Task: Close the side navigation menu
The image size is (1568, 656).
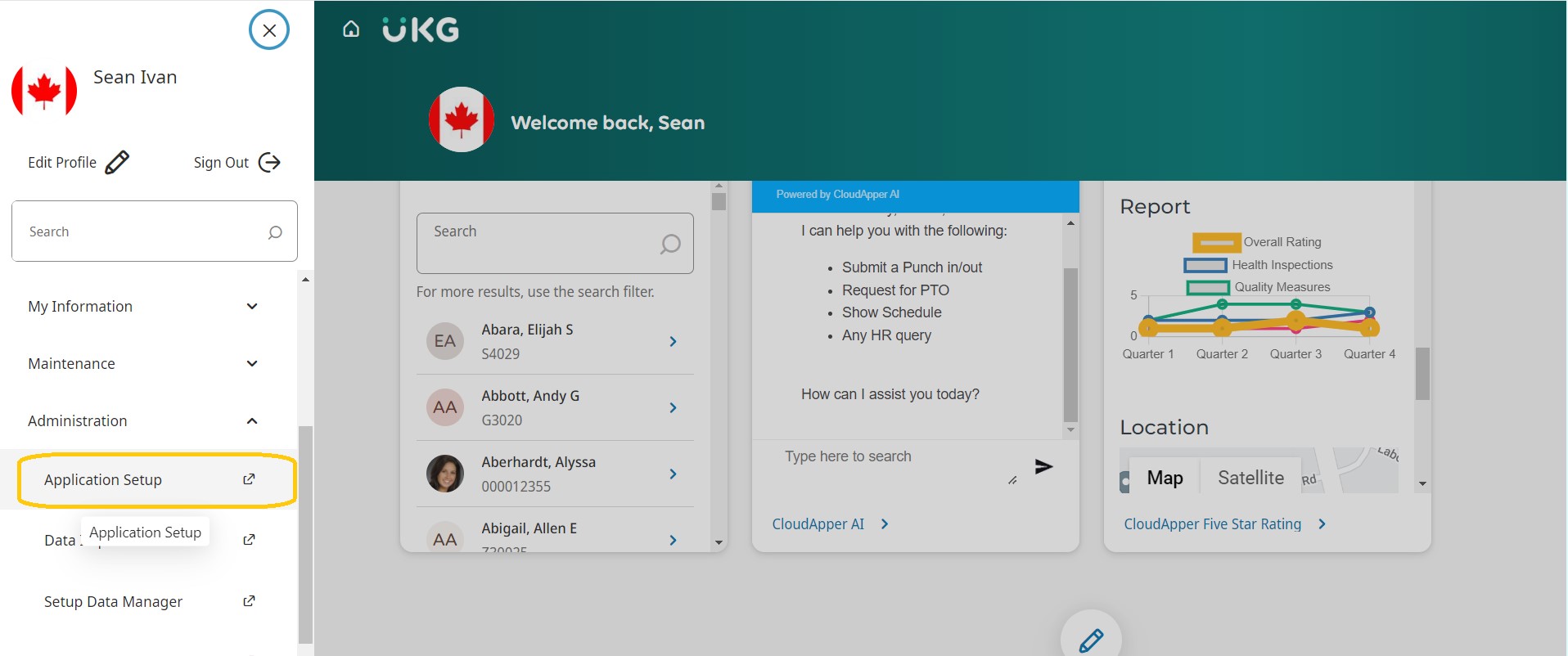Action: pyautogui.click(x=269, y=30)
